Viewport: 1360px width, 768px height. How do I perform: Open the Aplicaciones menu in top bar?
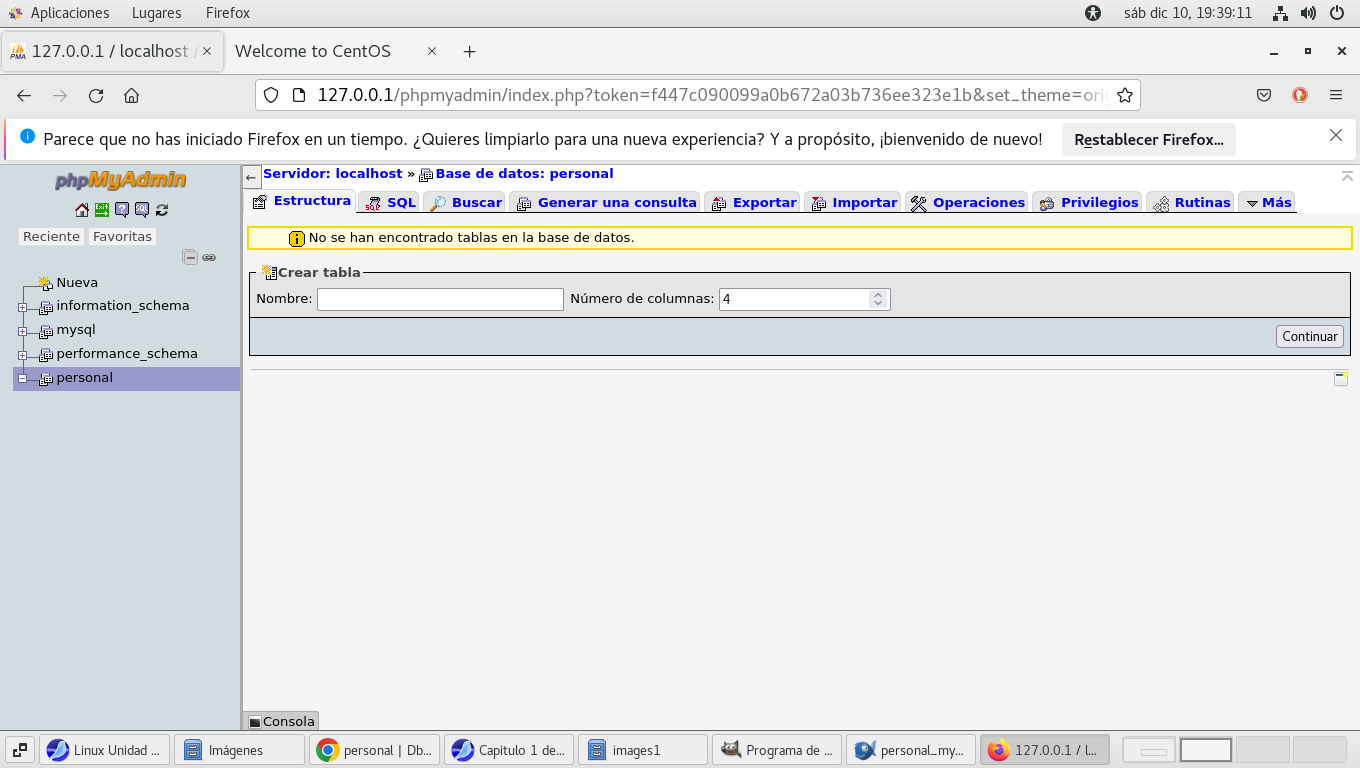pyautogui.click(x=69, y=13)
